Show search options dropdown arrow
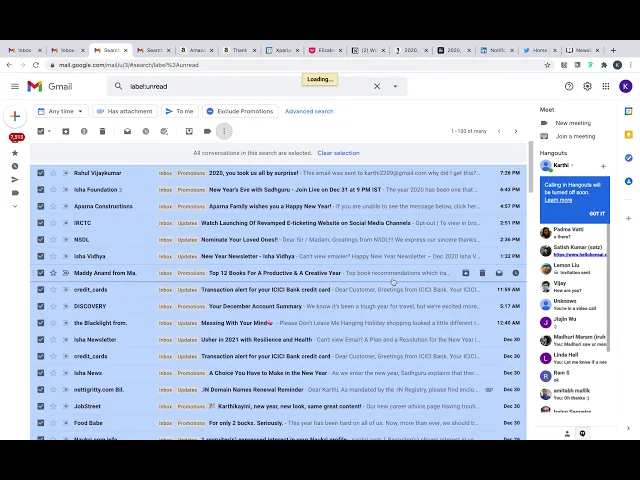 395,86
